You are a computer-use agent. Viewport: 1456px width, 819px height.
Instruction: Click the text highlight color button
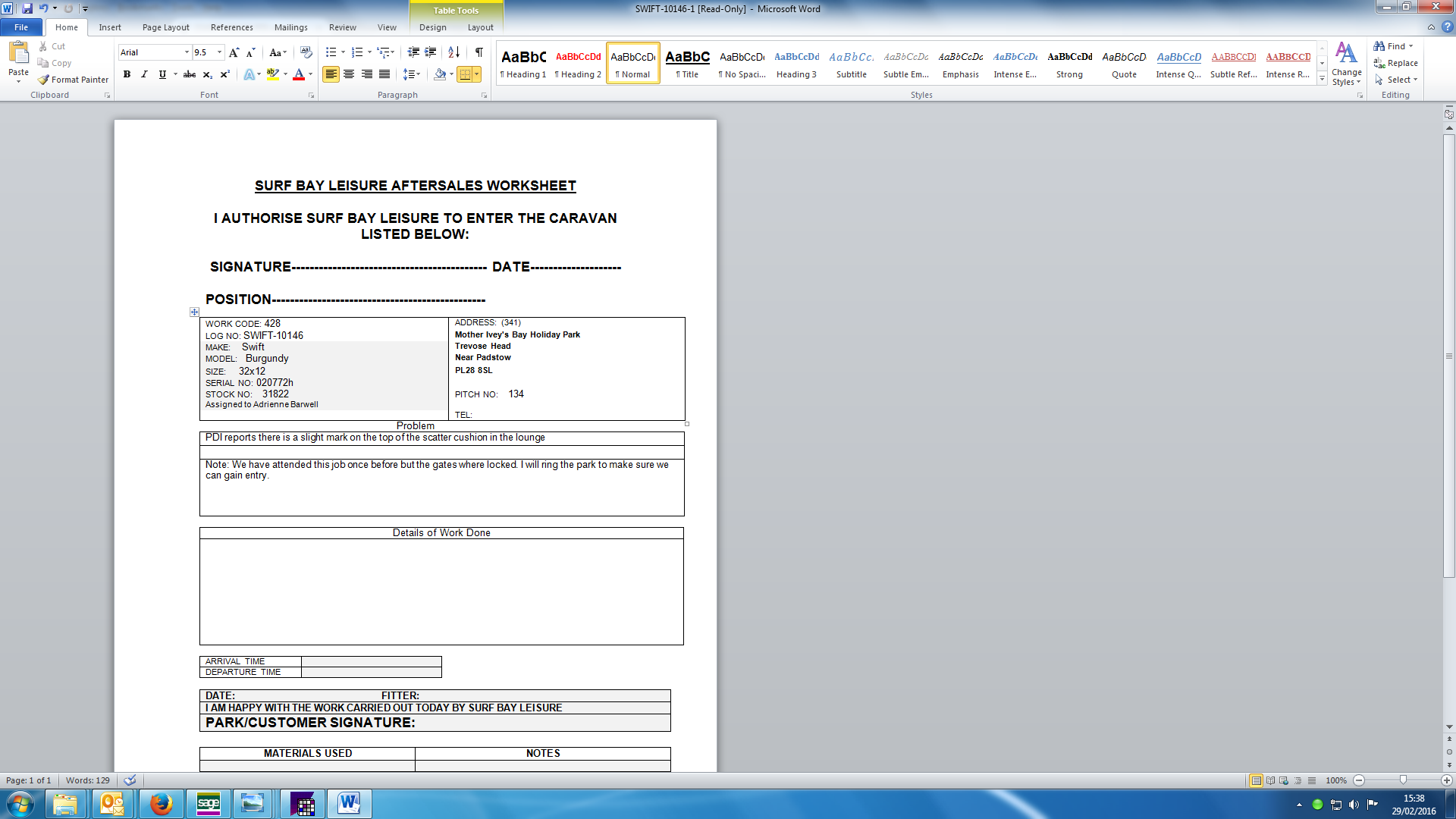(272, 74)
